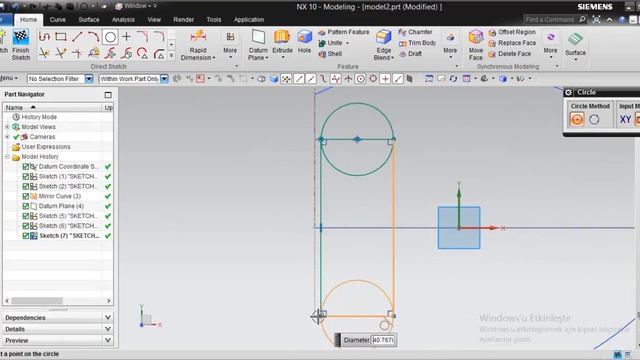Open the Within Work Part Only dropdown
This screenshot has width=640, height=360.
[164, 79]
